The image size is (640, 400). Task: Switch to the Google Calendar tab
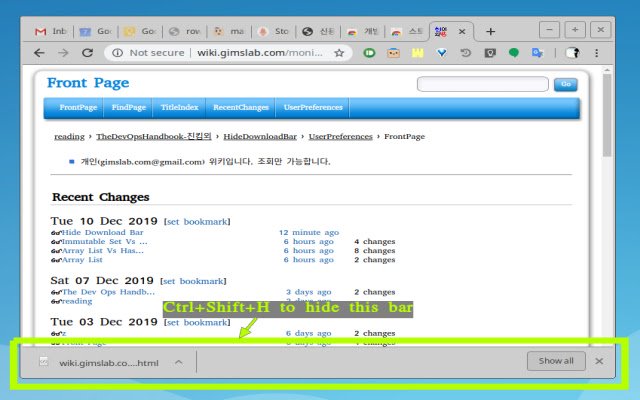[96, 31]
